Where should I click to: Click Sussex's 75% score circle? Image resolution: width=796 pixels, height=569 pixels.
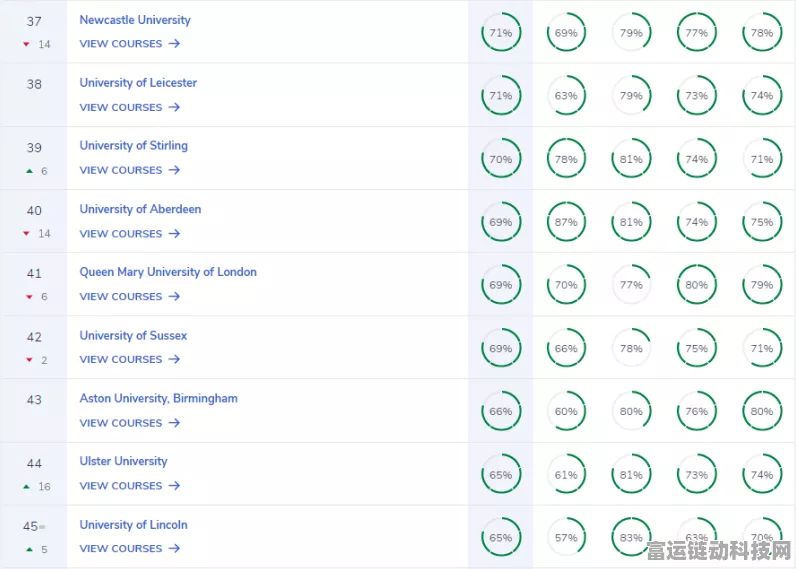[696, 348]
